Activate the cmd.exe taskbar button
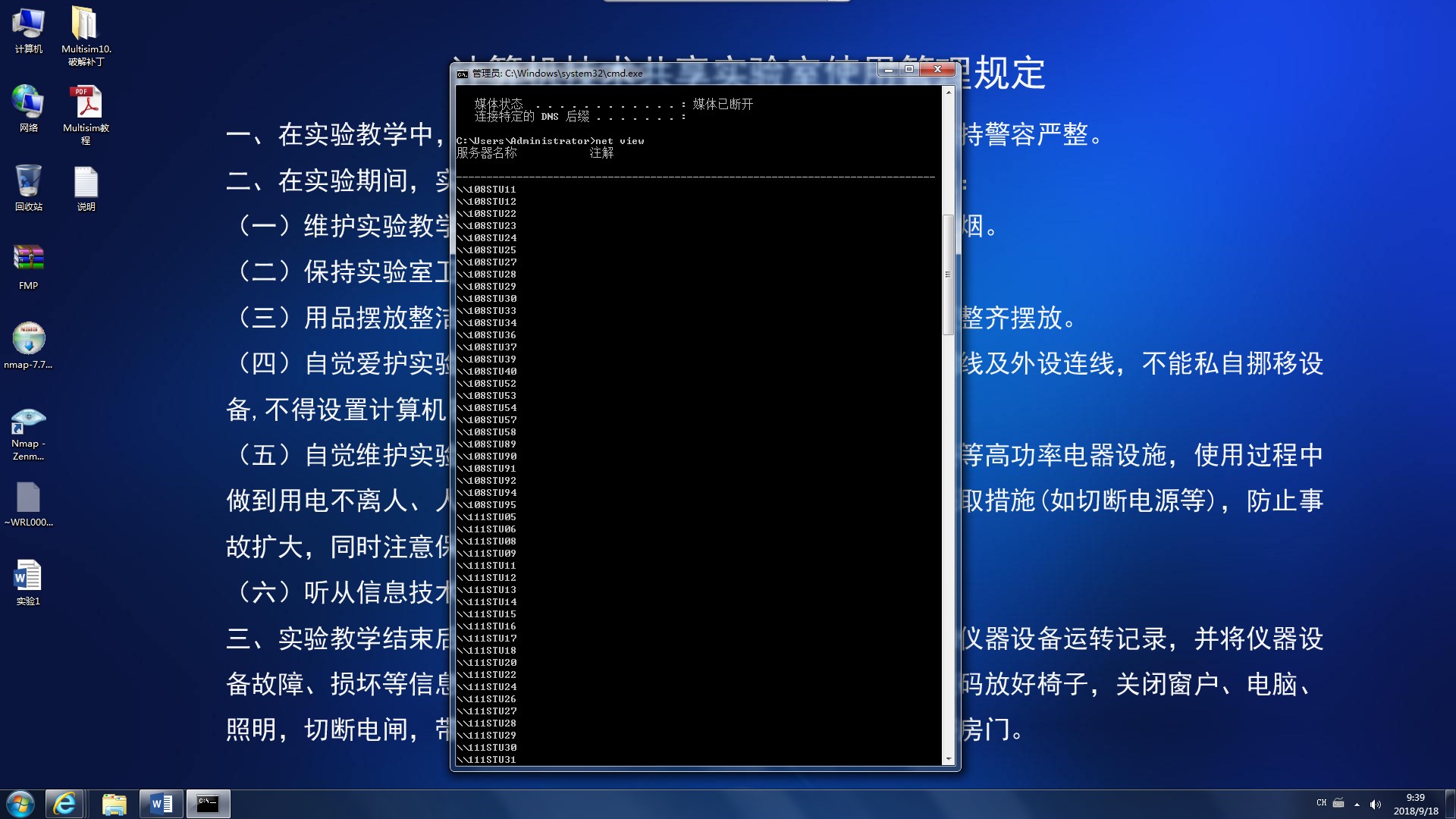The width and height of the screenshot is (1456, 819). [208, 804]
